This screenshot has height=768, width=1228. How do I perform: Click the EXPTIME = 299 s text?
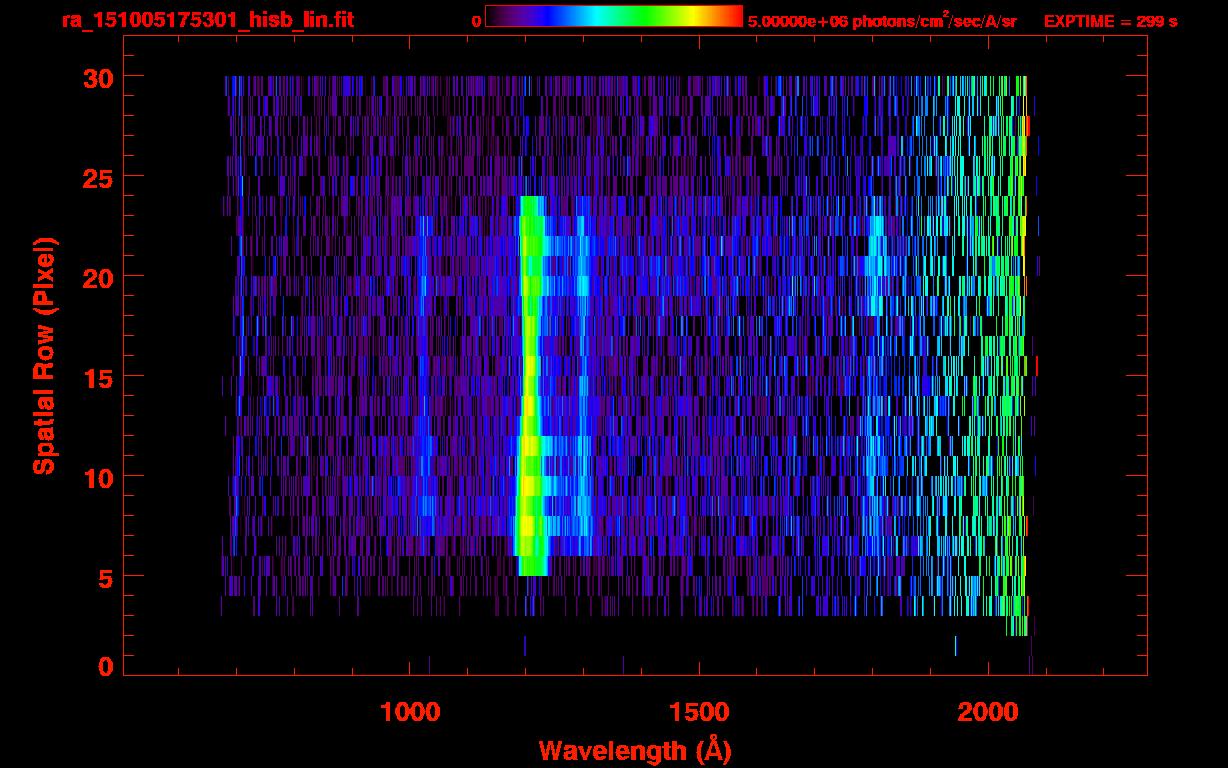pyautogui.click(x=1110, y=21)
